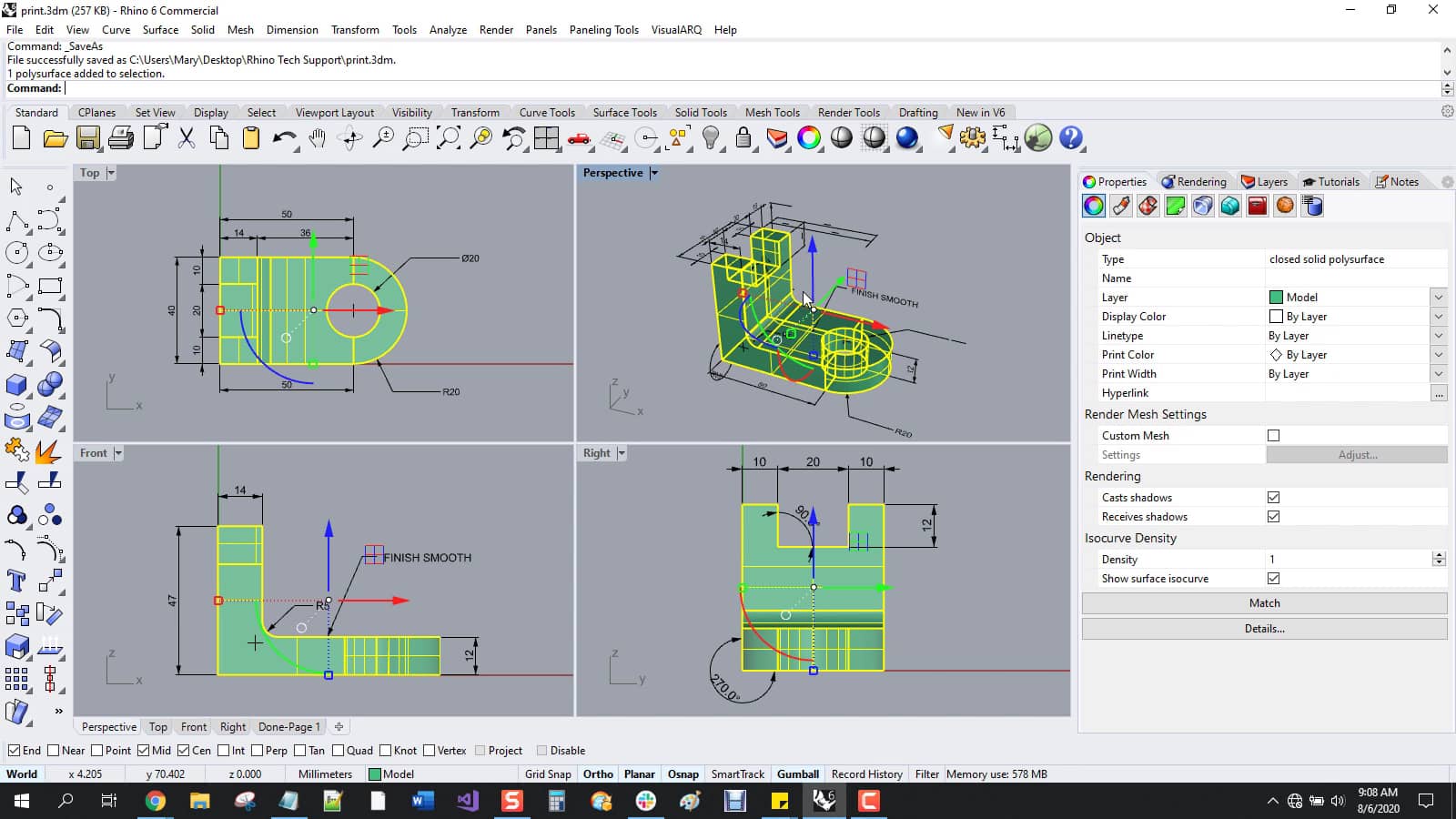Open the color wheel icon in the toolbar
The width and height of the screenshot is (1456, 819).
pyautogui.click(x=809, y=138)
